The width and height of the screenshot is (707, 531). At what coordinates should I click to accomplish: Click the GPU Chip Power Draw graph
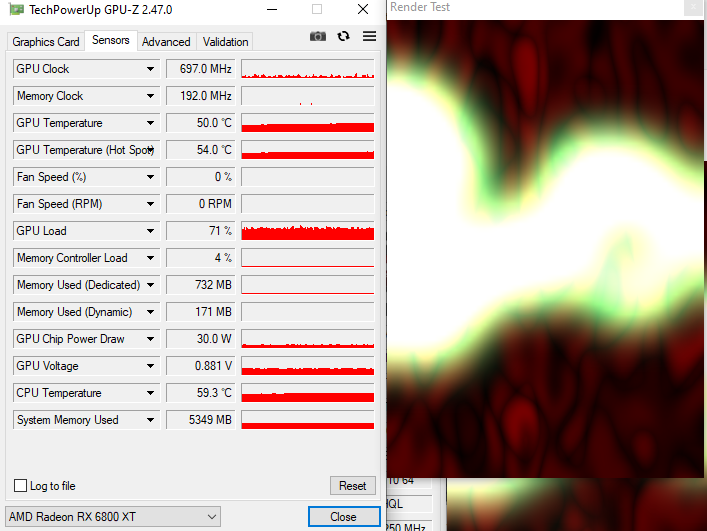(308, 339)
